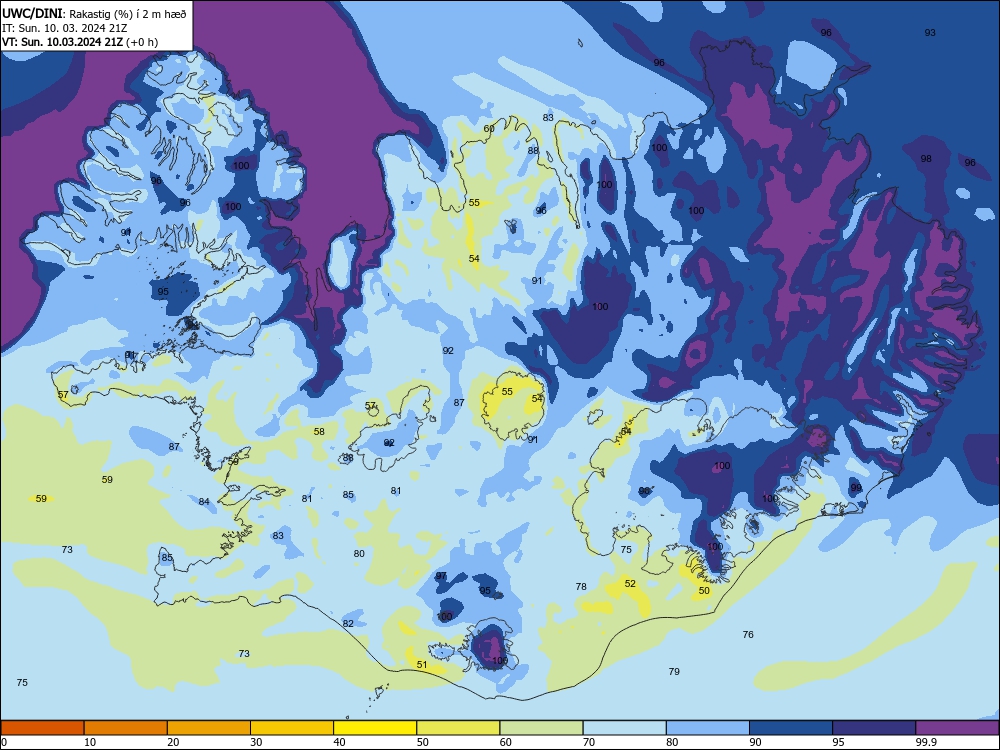Click the humidity value 98 on the map
The image size is (1000, 750).
[926, 159]
